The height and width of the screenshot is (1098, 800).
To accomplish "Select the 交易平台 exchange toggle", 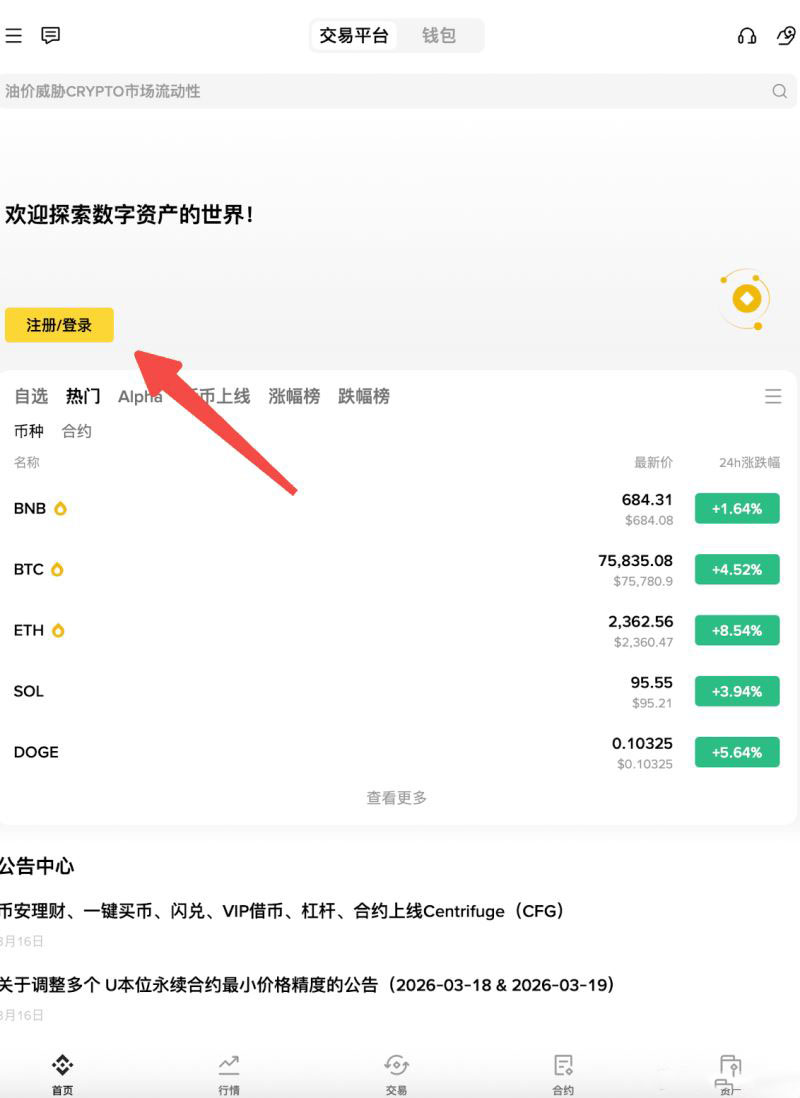I will pyautogui.click(x=354, y=36).
